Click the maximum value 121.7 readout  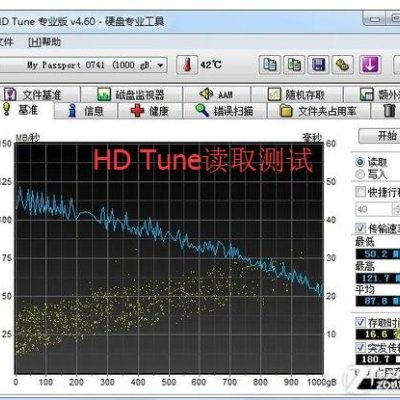(378, 278)
